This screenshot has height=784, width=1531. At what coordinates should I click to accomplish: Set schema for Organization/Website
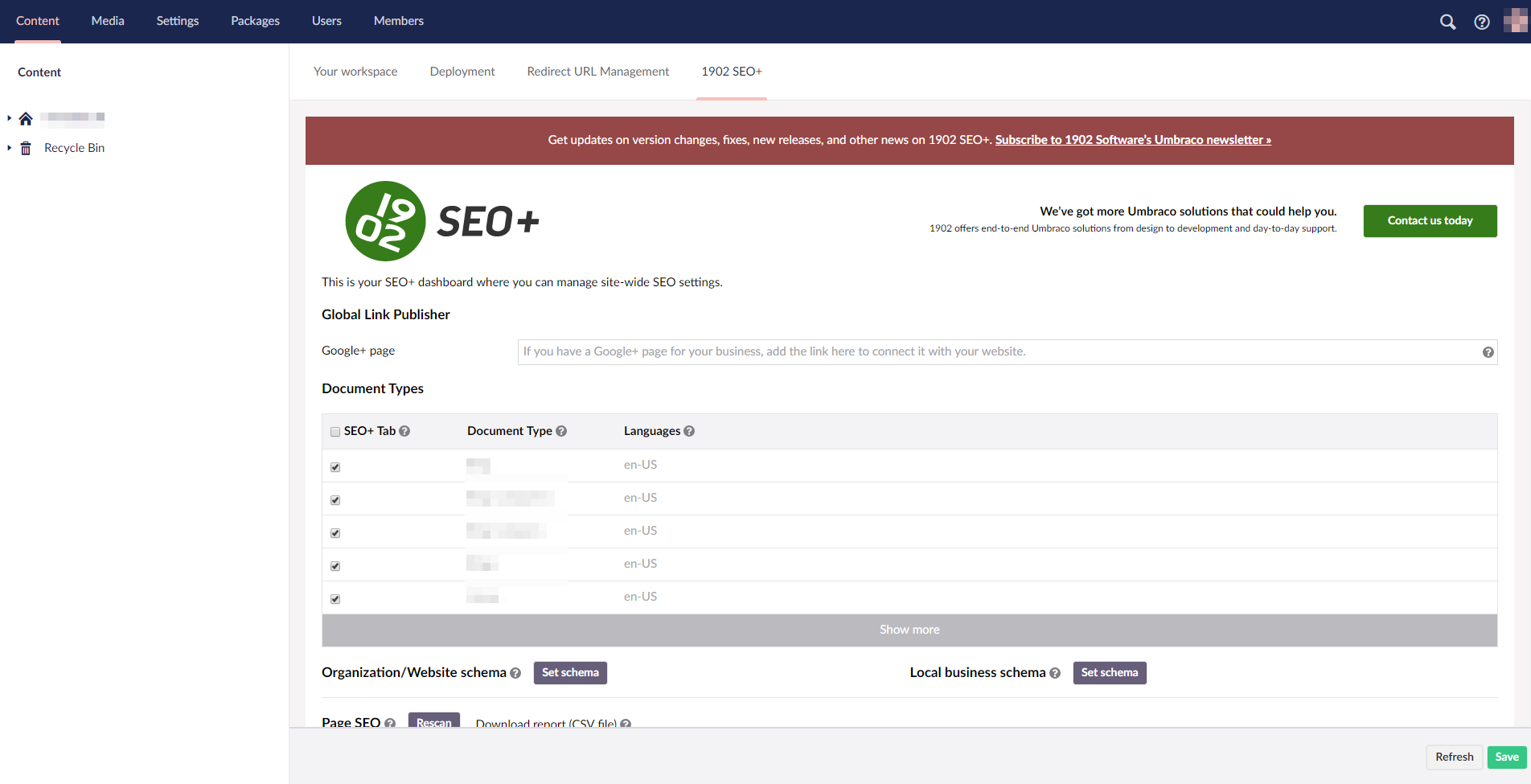pyautogui.click(x=570, y=673)
